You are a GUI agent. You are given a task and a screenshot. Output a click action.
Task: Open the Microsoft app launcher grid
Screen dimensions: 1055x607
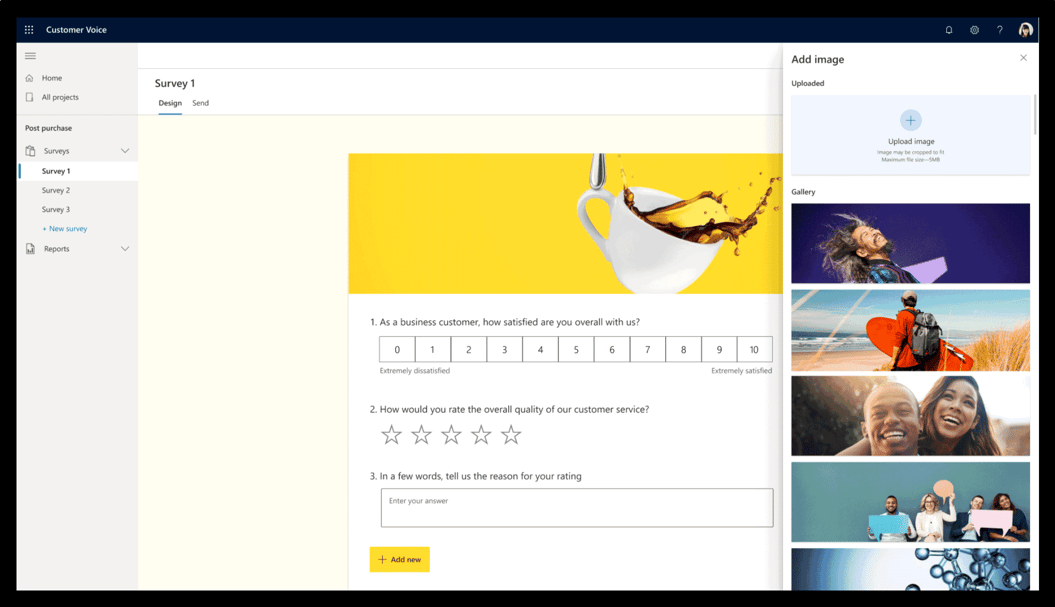(x=29, y=29)
